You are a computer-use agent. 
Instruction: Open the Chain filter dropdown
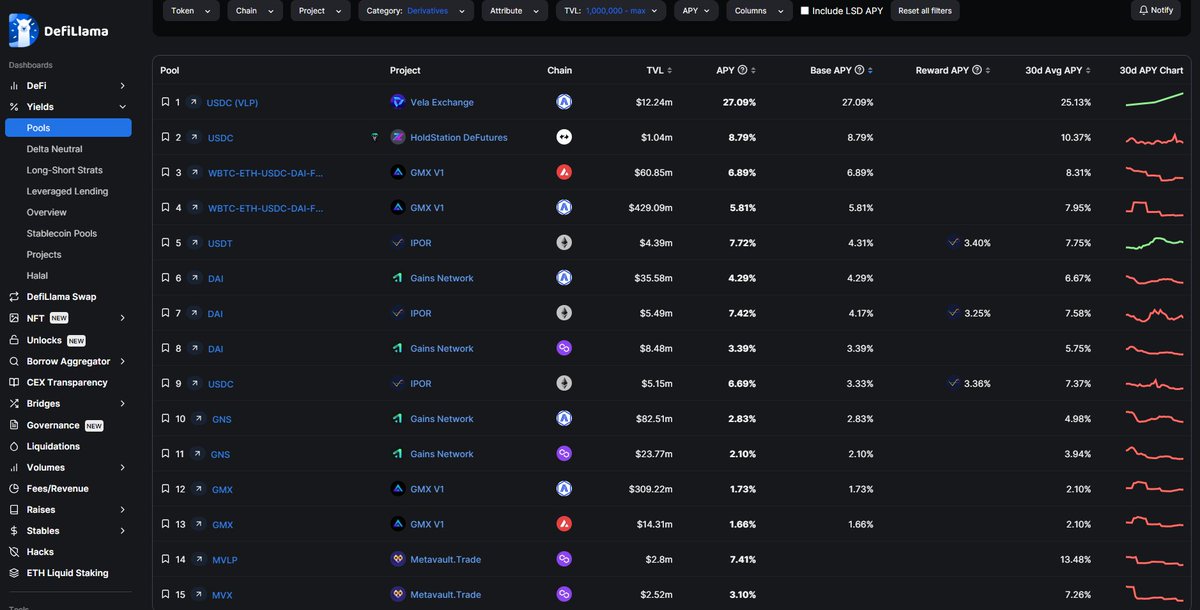click(x=255, y=10)
